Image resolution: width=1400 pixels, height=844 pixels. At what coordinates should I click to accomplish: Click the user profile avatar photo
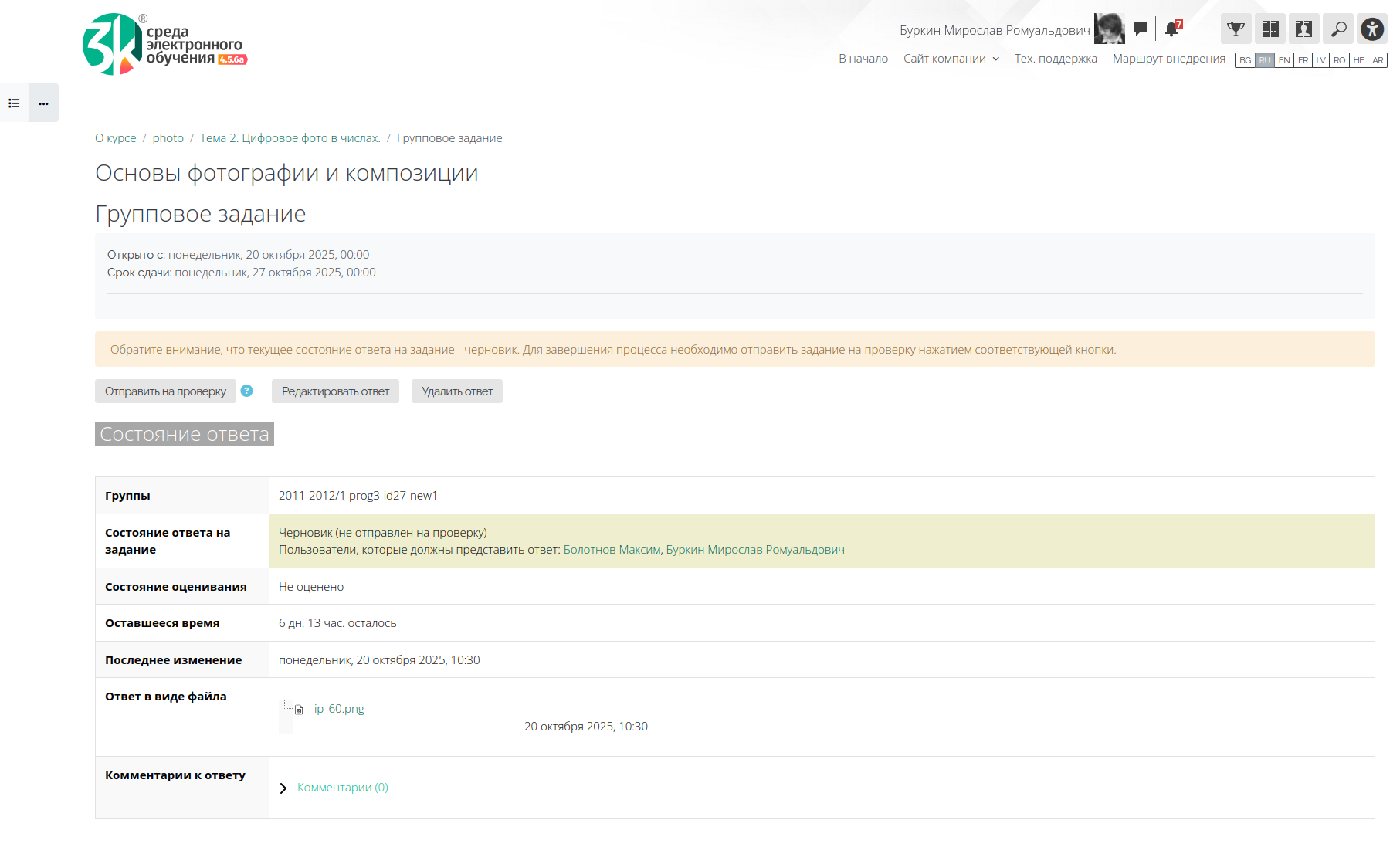click(1109, 29)
